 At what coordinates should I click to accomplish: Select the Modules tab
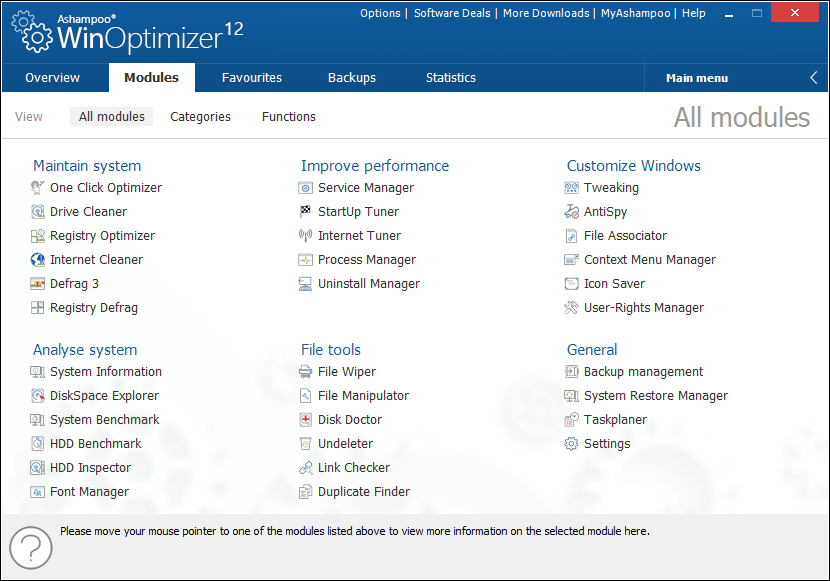[151, 78]
